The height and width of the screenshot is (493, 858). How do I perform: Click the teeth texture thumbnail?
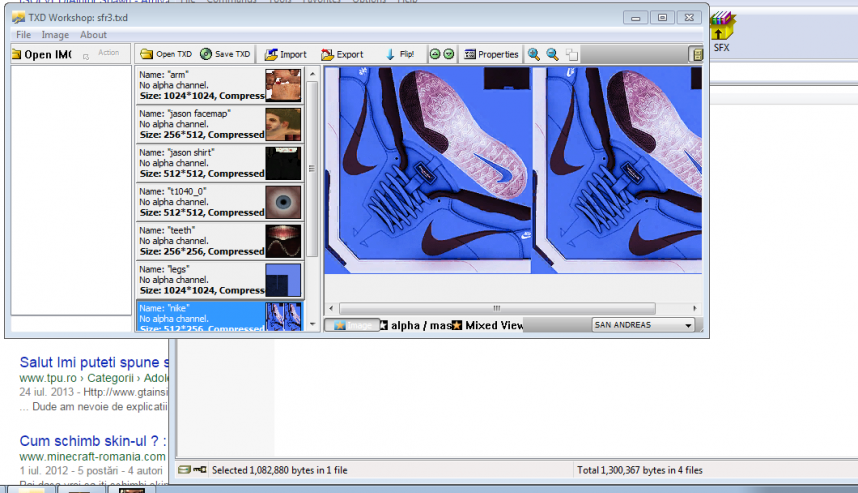click(283, 241)
